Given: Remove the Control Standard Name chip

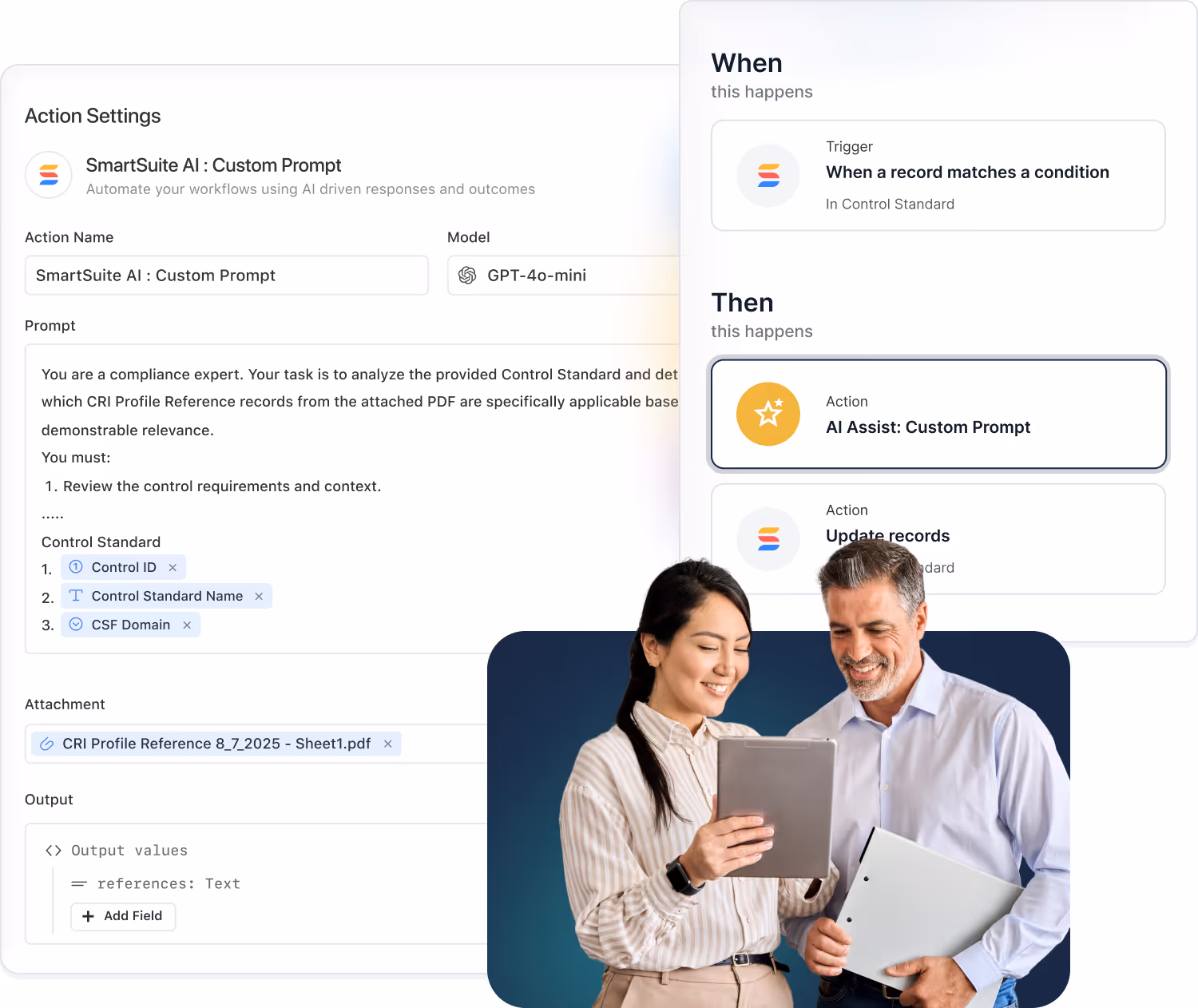Looking at the screenshot, I should 259,597.
